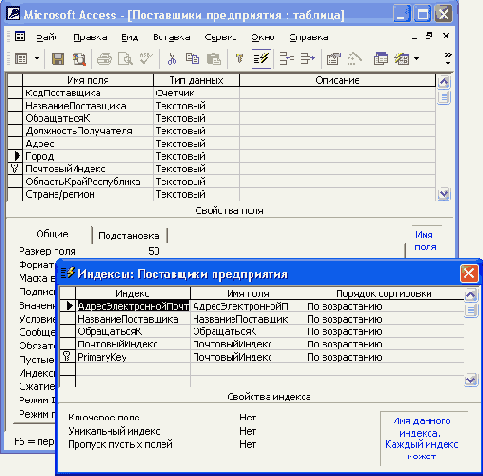Click the file search toolbar icon
The width and height of the screenshot is (483, 476).
(x=79, y=59)
